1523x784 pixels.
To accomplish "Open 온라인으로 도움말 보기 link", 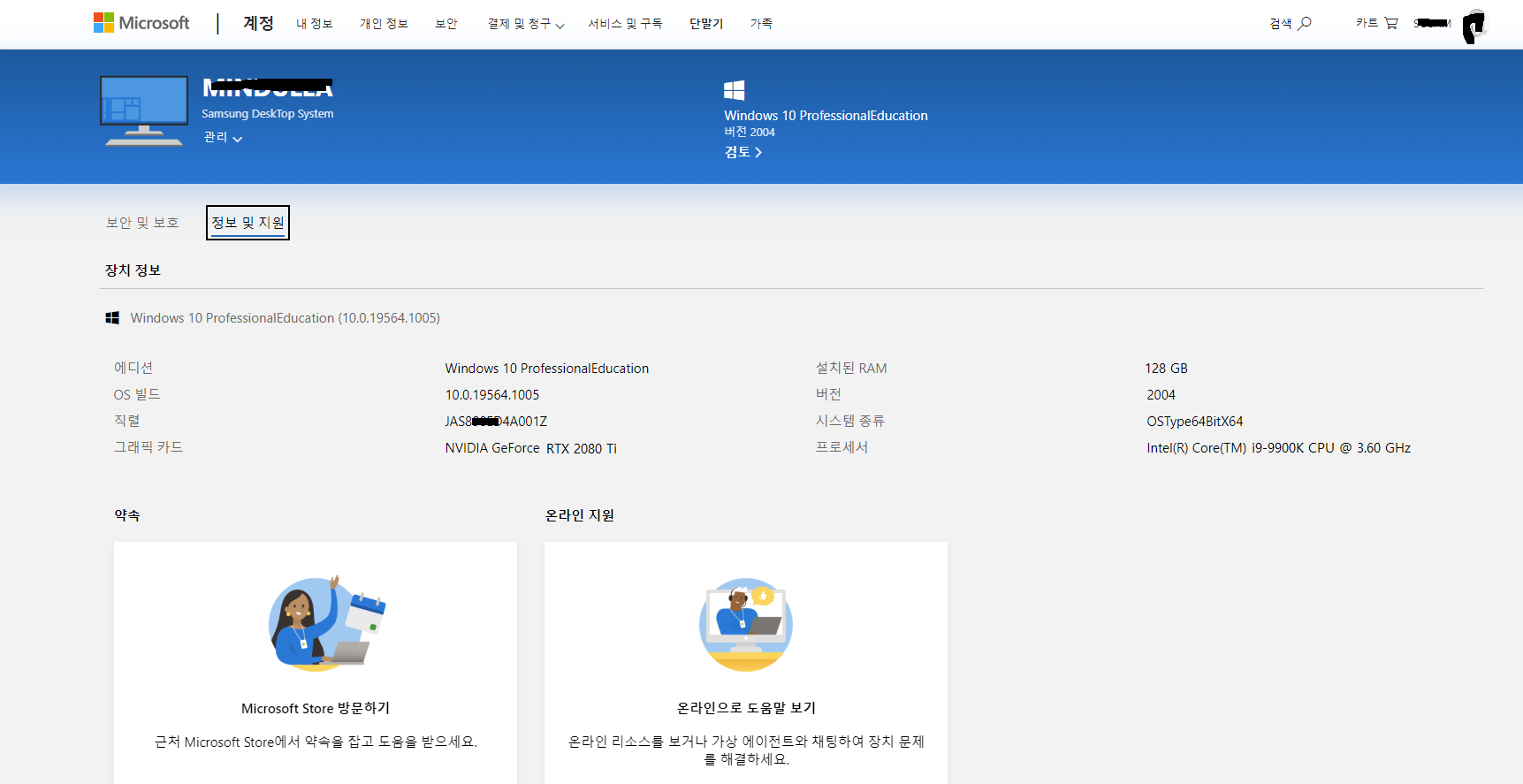I will pos(746,708).
